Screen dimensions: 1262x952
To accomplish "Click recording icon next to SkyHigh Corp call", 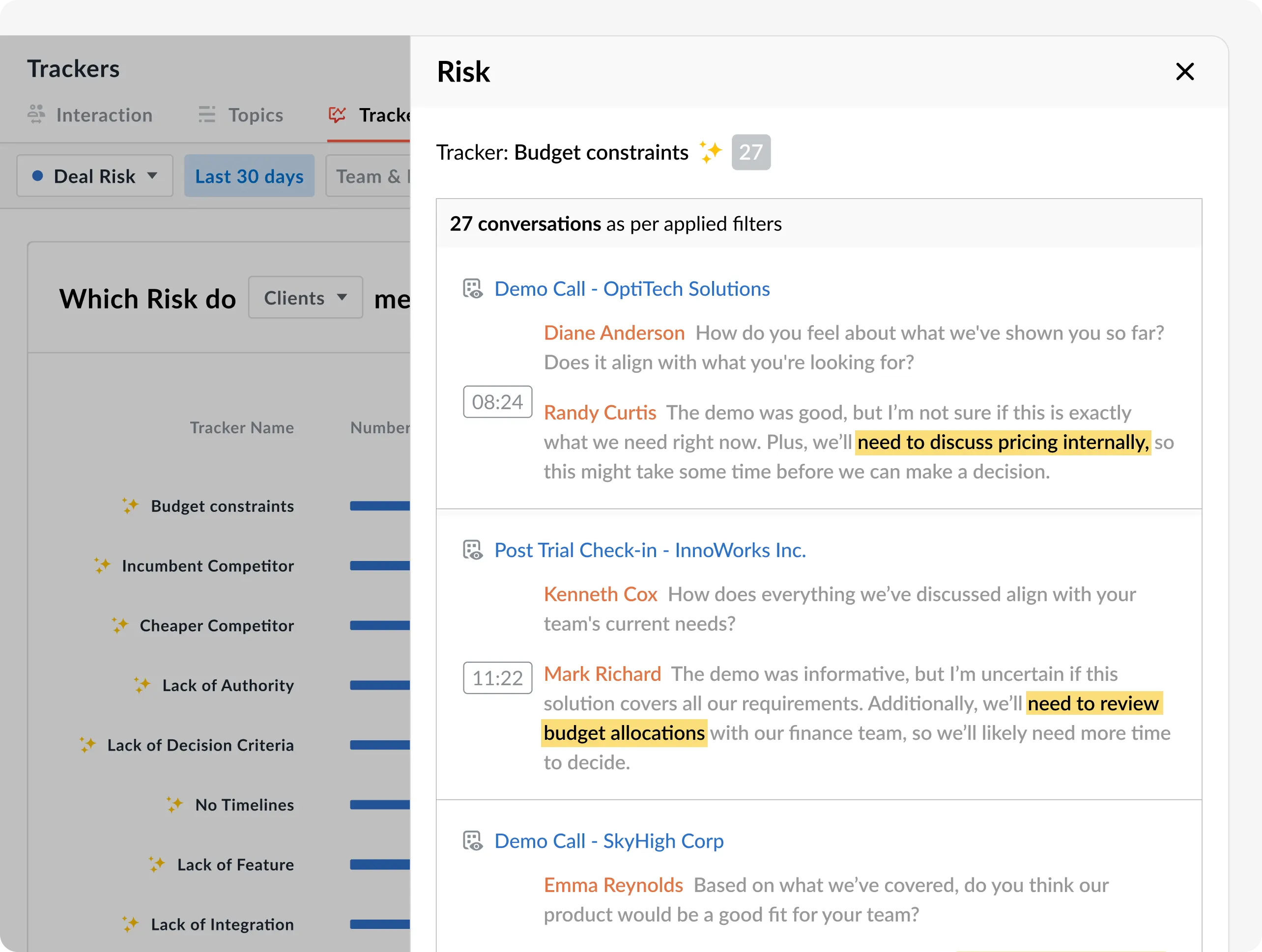I will coord(472,841).
